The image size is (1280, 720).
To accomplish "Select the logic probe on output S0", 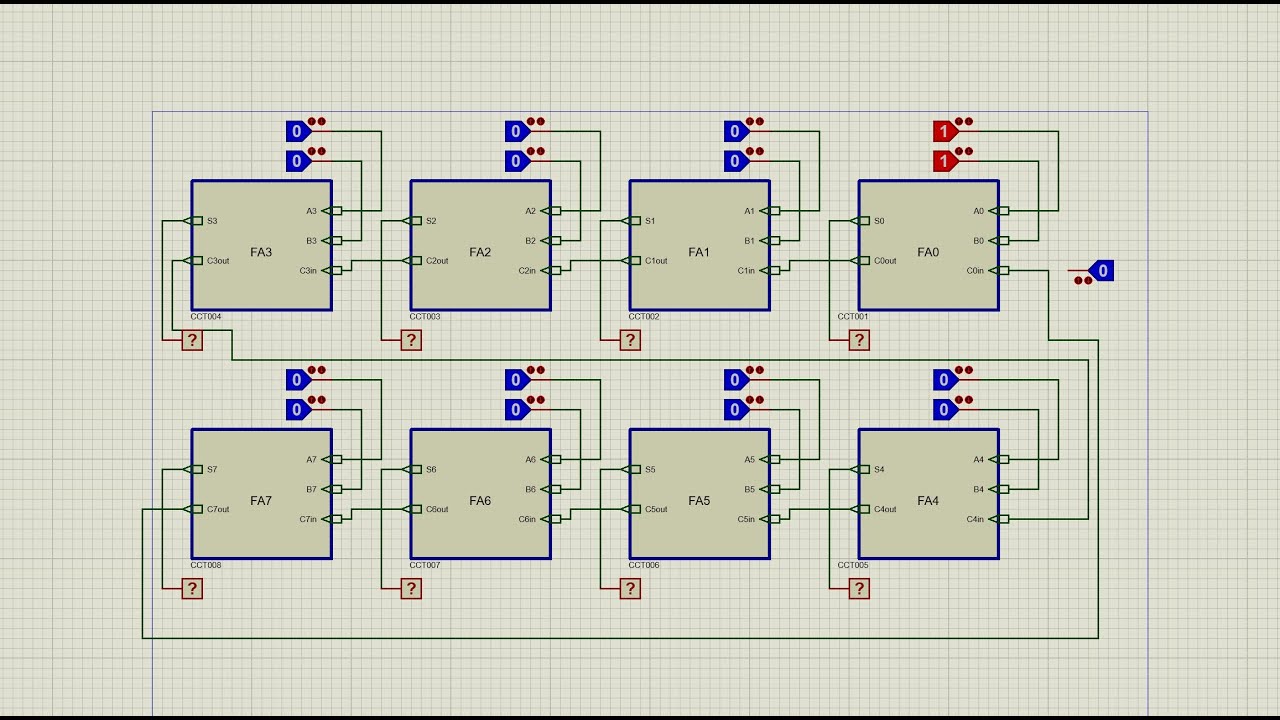I will (x=859, y=340).
